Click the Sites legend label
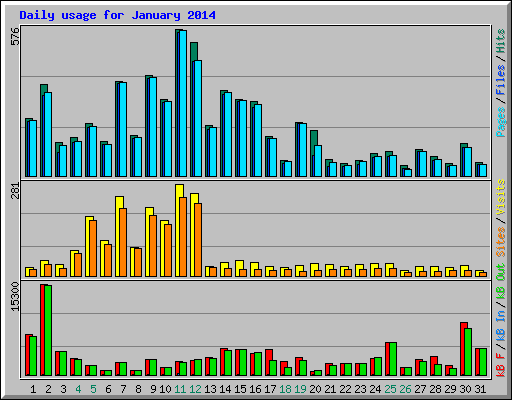The image size is (512, 400). tap(501, 241)
